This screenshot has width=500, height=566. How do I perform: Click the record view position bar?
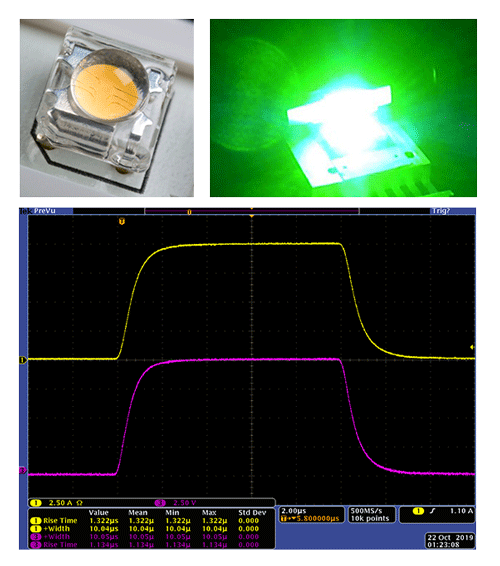252,212
